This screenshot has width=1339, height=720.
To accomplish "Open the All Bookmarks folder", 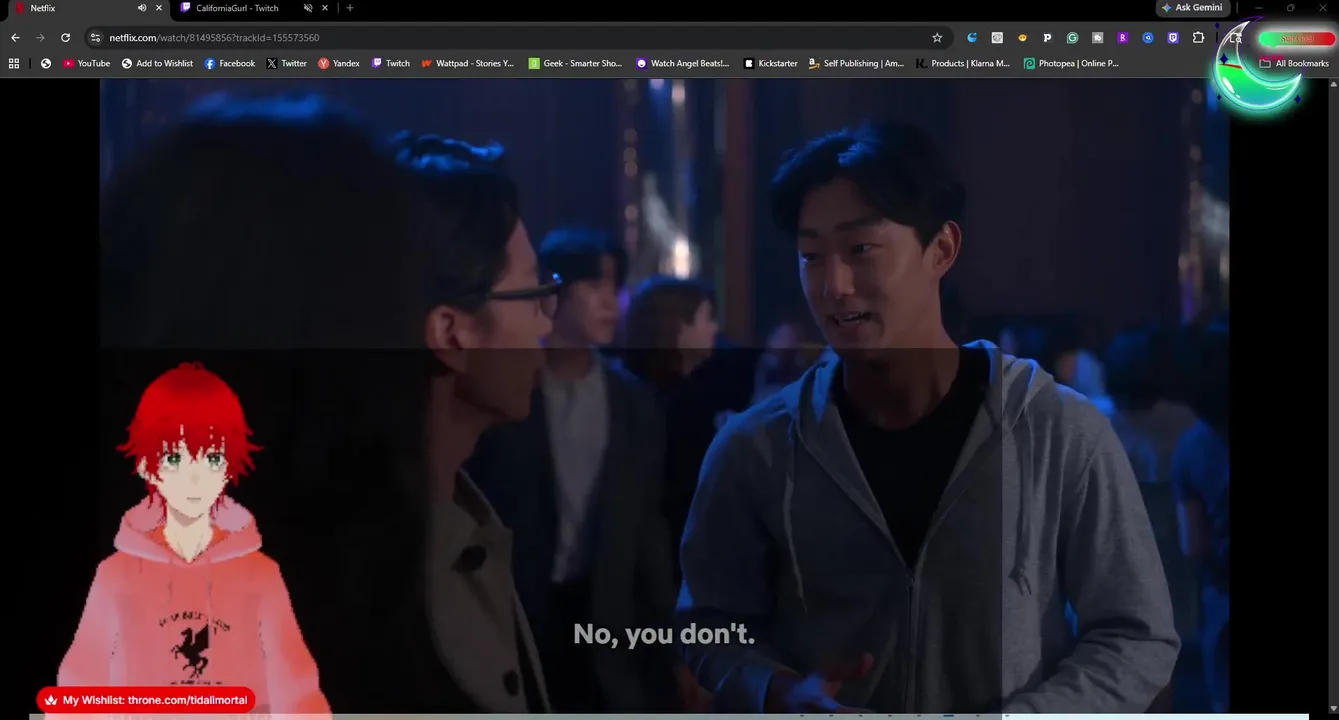I will tap(1294, 63).
